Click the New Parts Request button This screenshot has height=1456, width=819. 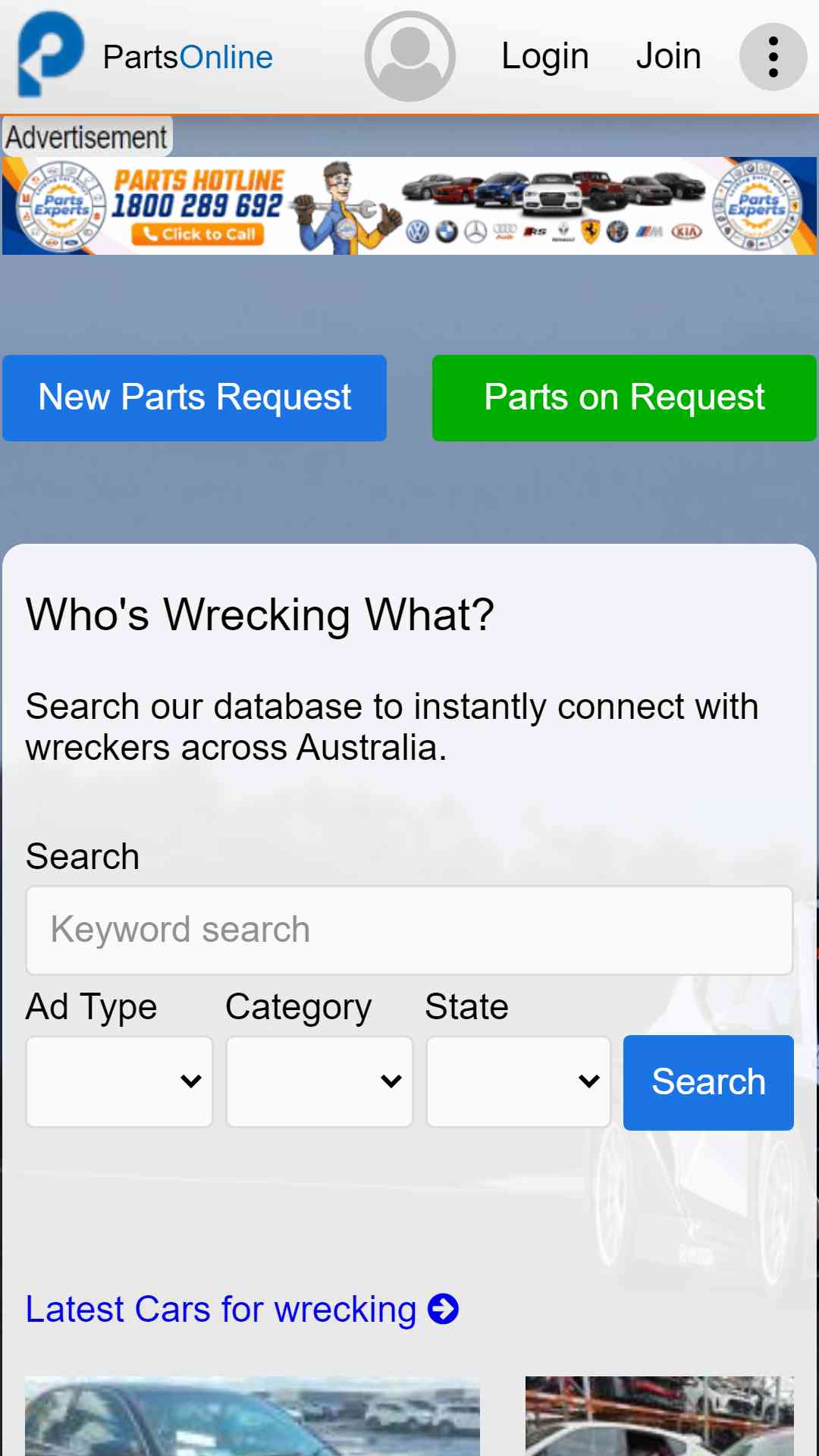195,398
